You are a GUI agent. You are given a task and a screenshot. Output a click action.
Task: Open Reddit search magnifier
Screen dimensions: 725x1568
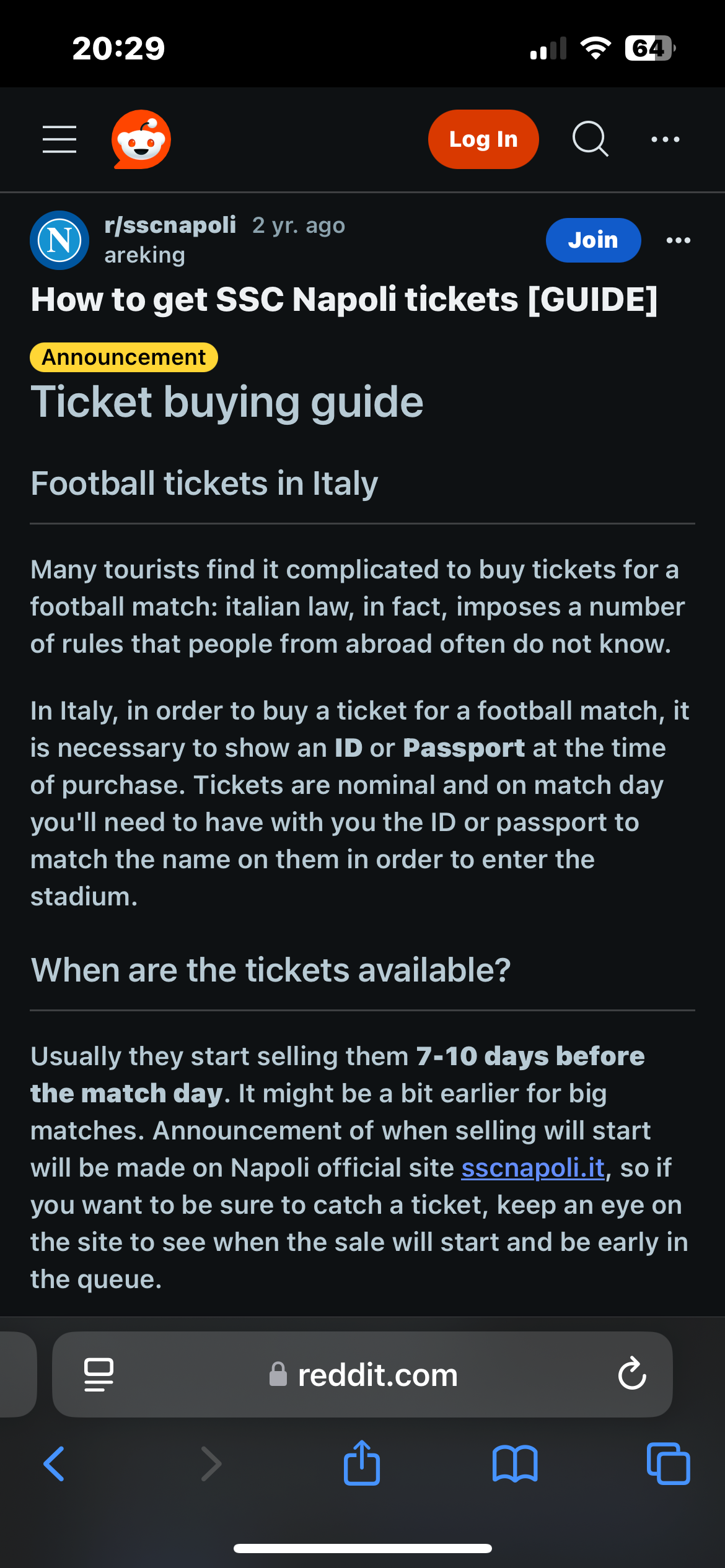[x=590, y=139]
